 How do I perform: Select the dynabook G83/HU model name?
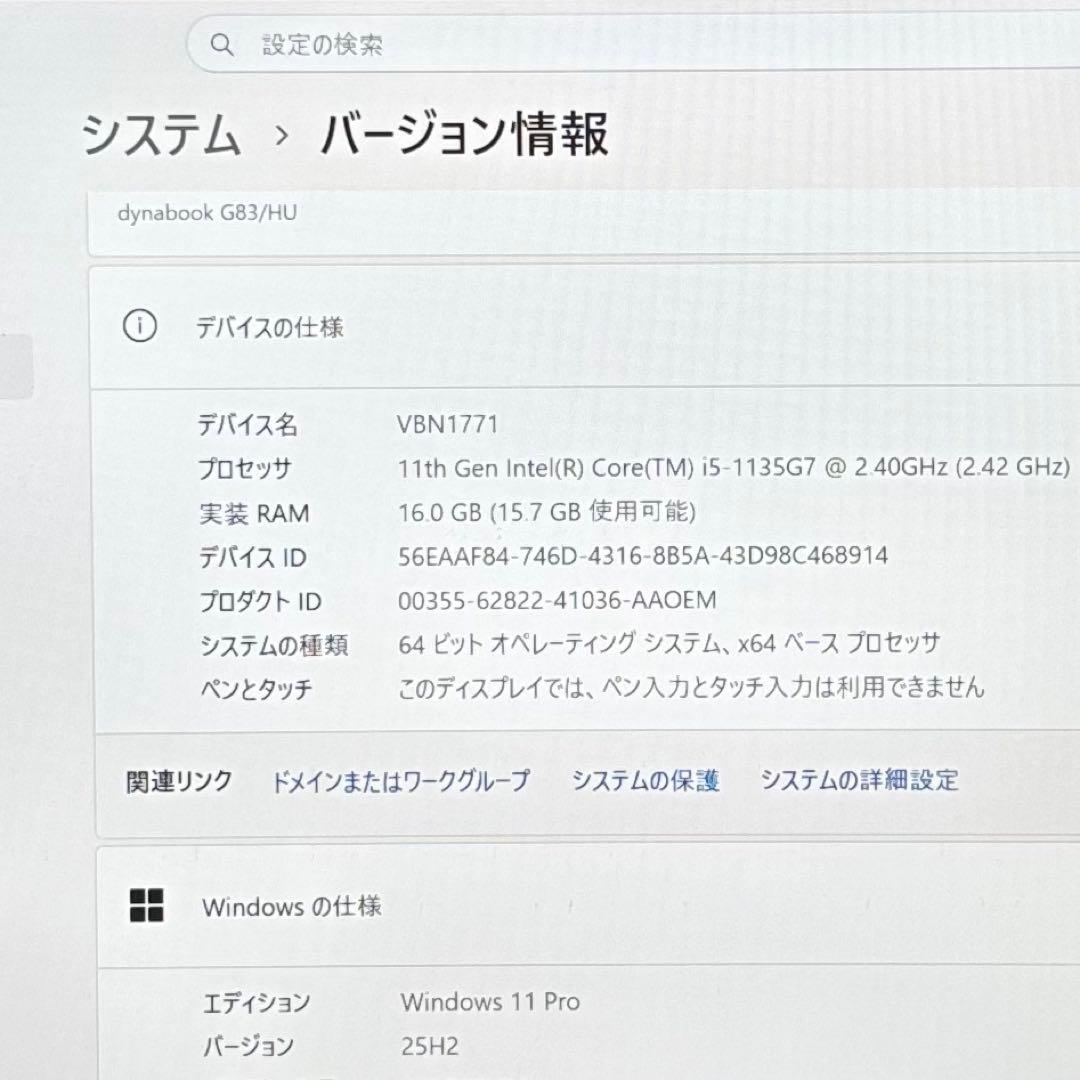pyautogui.click(x=207, y=213)
